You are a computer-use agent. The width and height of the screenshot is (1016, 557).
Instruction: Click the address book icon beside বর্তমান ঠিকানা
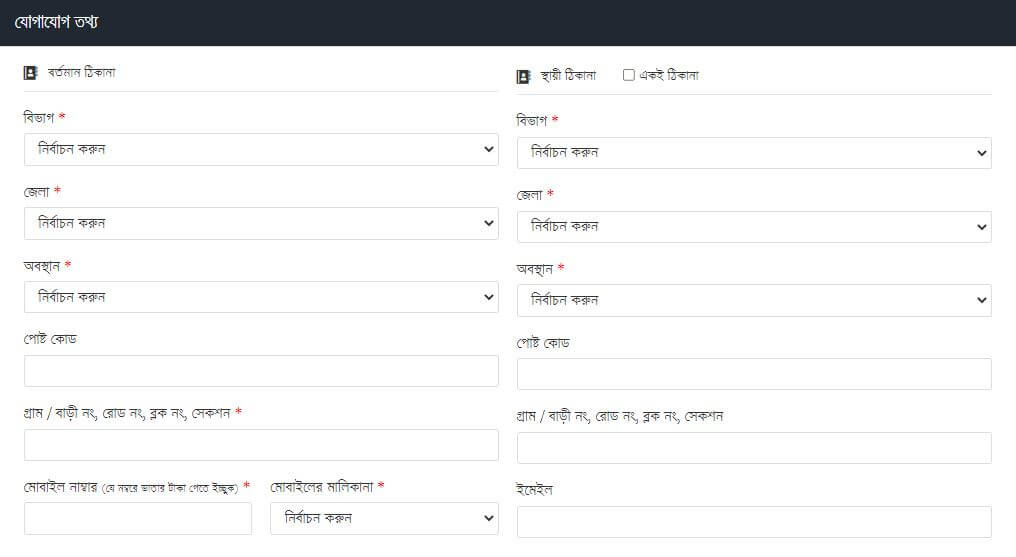coord(30,73)
